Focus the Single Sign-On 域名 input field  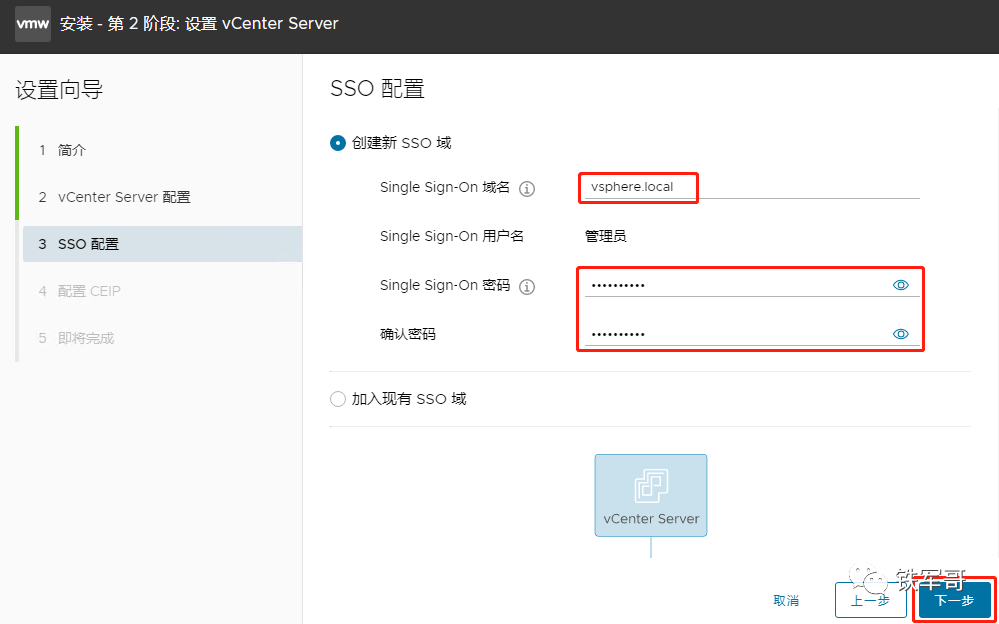(x=752, y=187)
